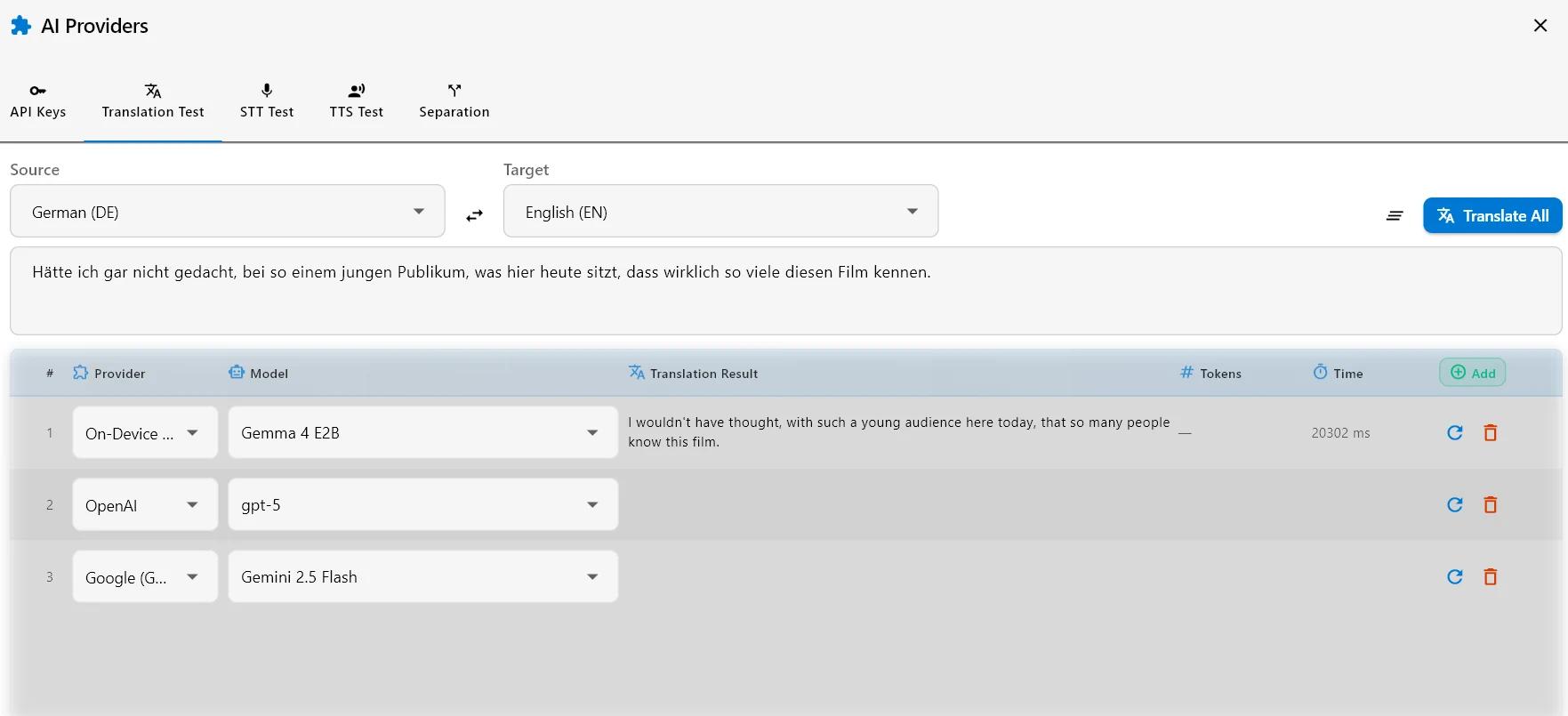Go to the Separation tab

coord(454,101)
